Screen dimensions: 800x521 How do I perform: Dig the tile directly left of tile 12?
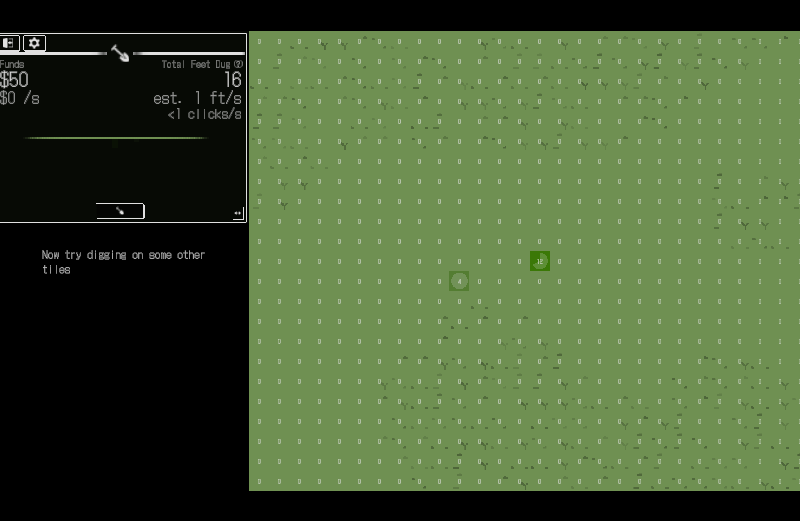point(520,261)
